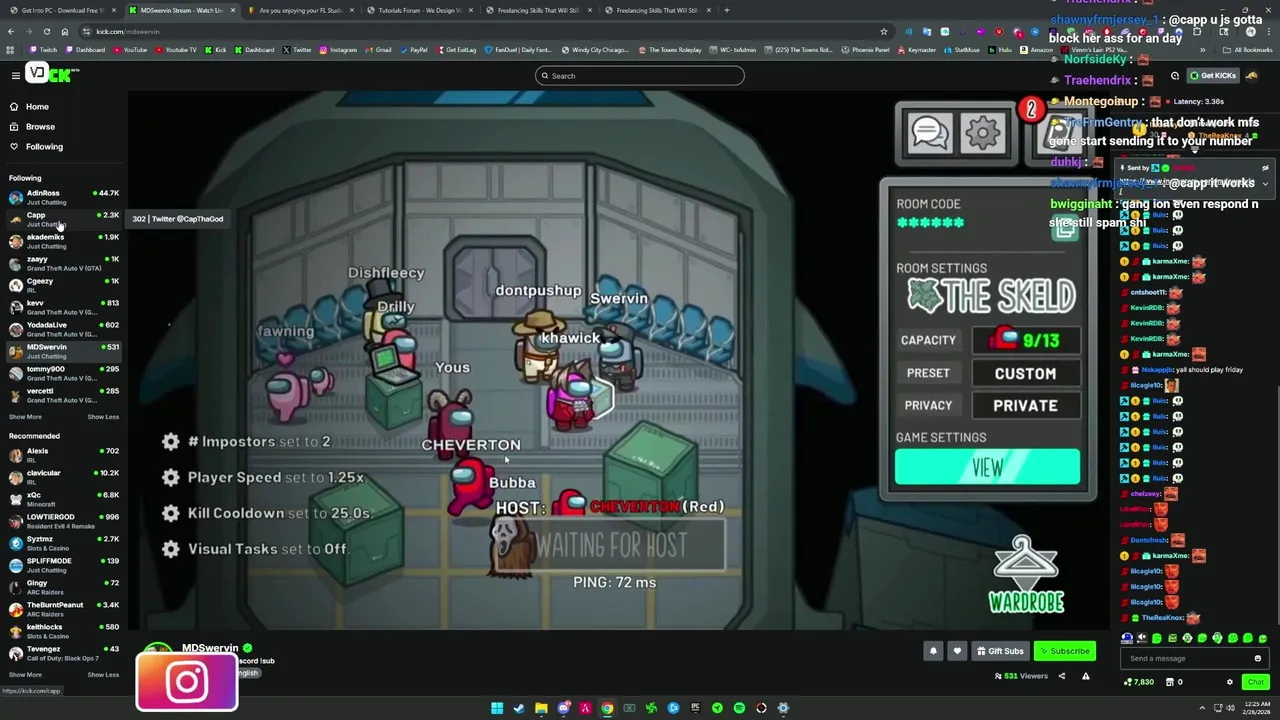This screenshot has width=1280, height=720.
Task: Show hidden system tray icons
Action: click(1203, 708)
